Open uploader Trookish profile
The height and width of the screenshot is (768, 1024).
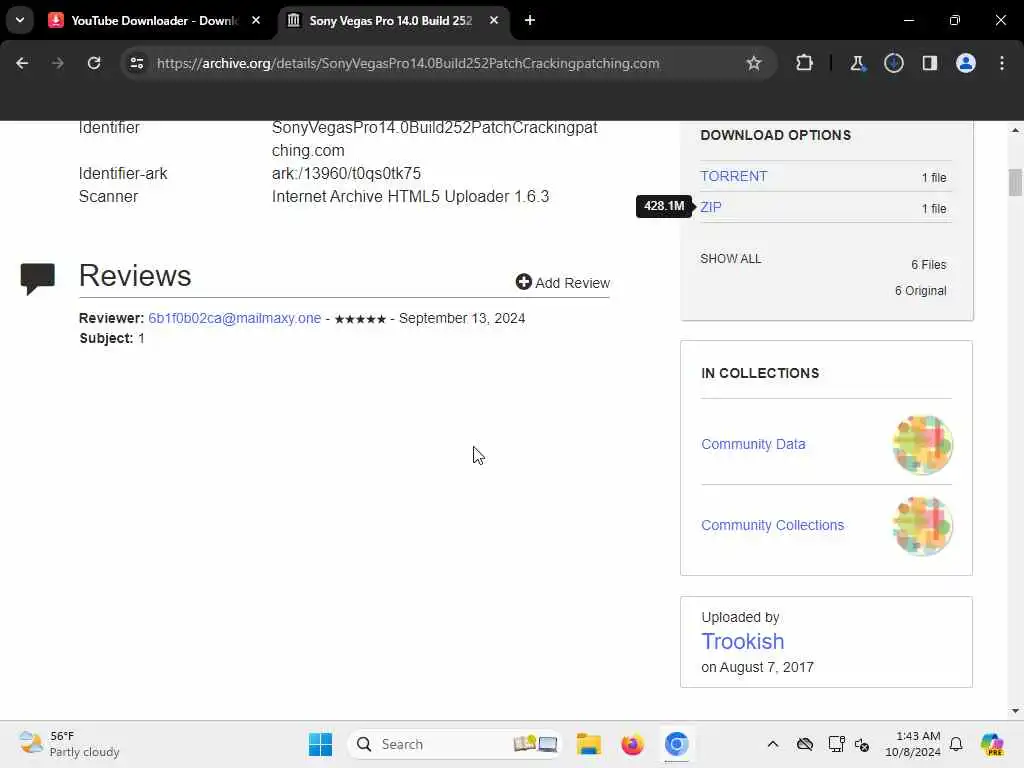743,641
